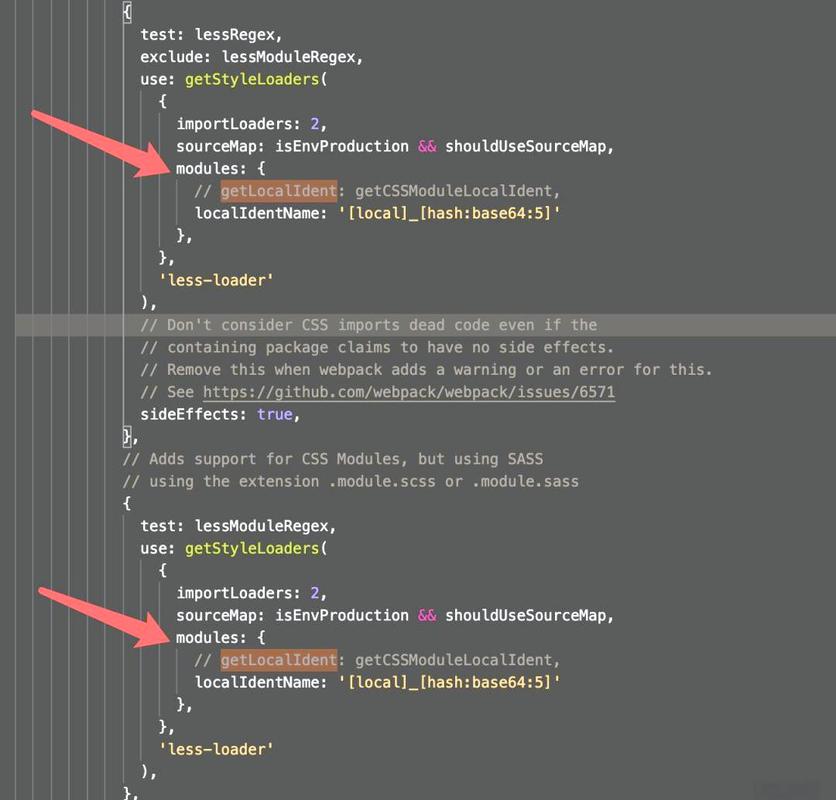This screenshot has height=800, width=836.
Task: Click the comment "Don't consider CSS imports dead code"
Action: 368,325
